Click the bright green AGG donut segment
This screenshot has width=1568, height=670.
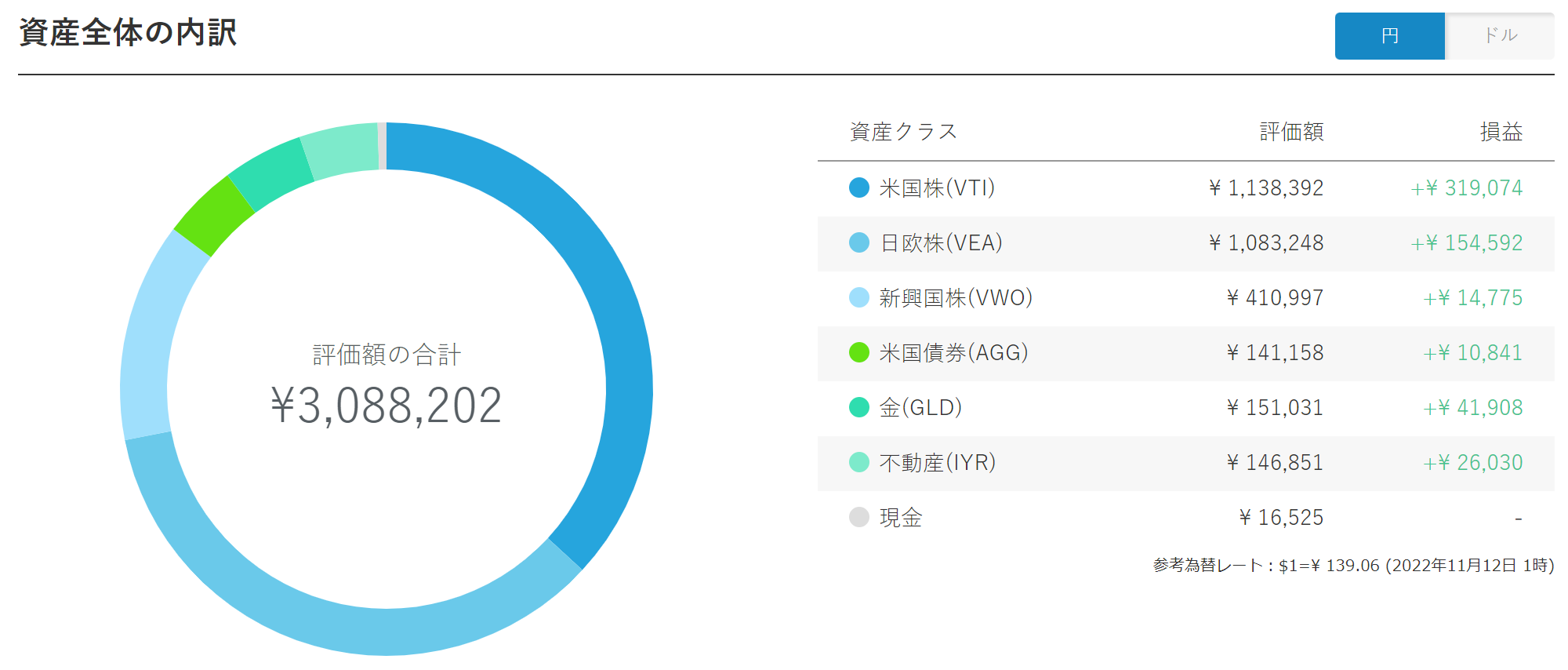coord(213,217)
